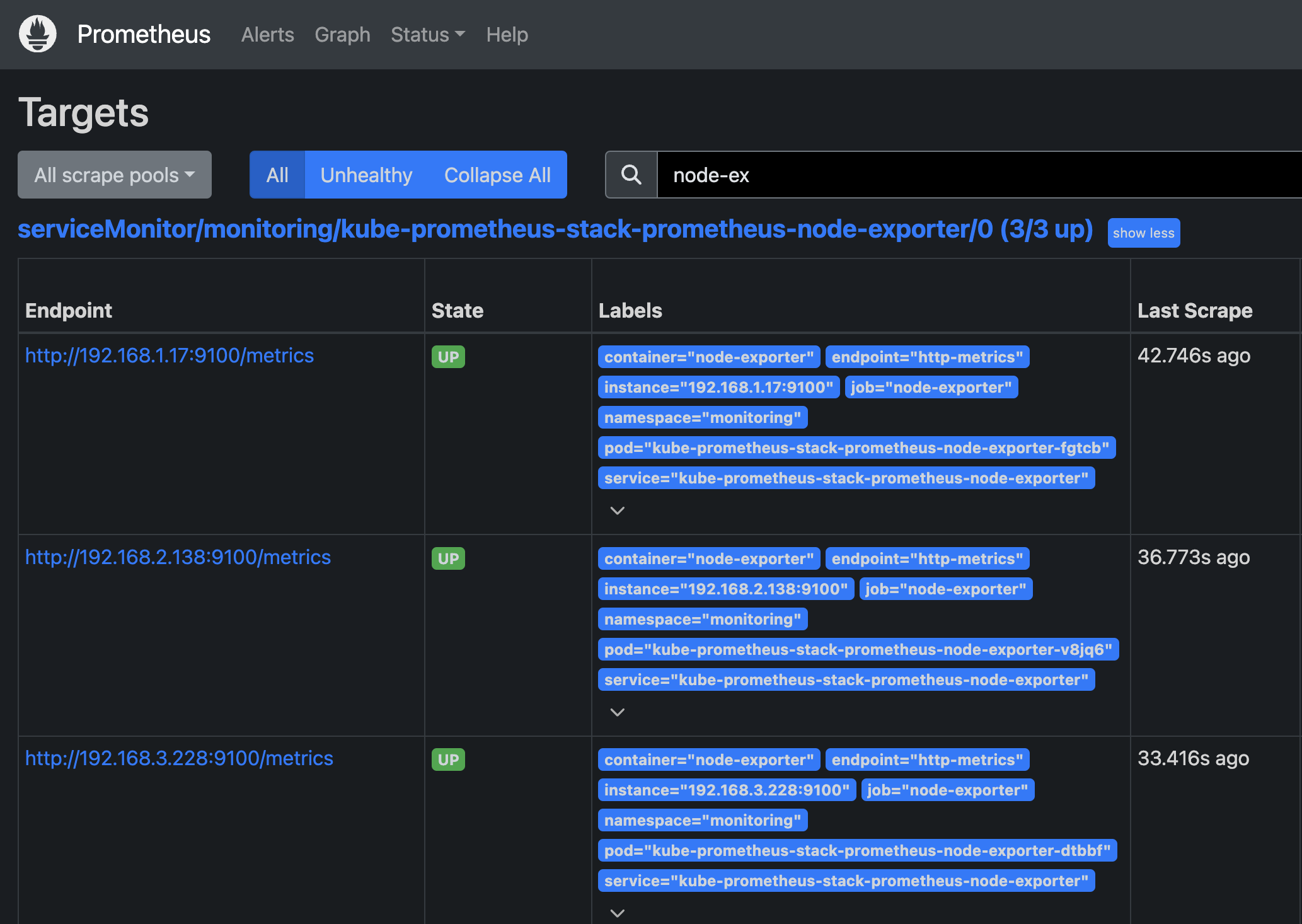
Task: Click the UP badge for 192.168.3.228
Action: [448, 759]
